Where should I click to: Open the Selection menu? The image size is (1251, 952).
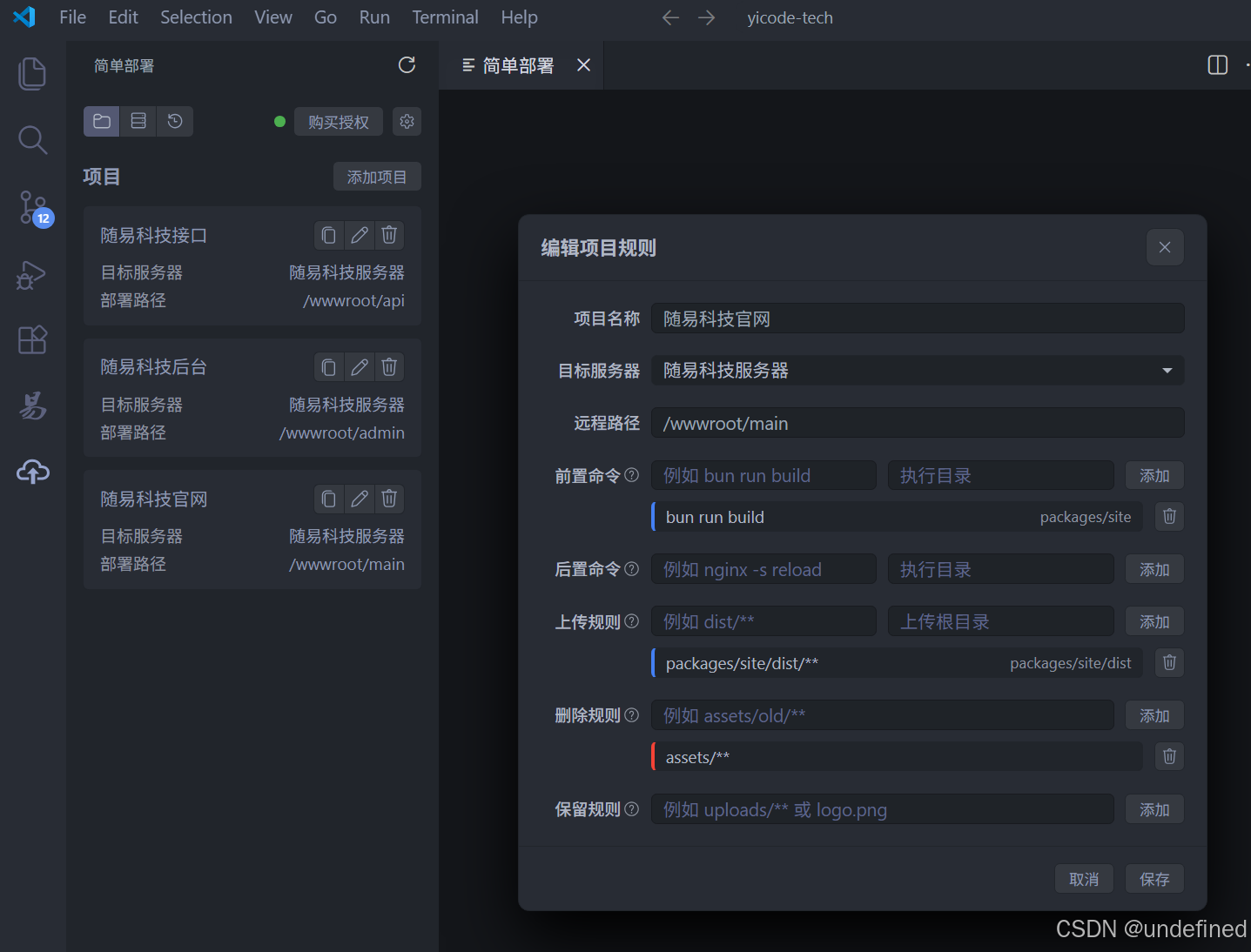[196, 17]
